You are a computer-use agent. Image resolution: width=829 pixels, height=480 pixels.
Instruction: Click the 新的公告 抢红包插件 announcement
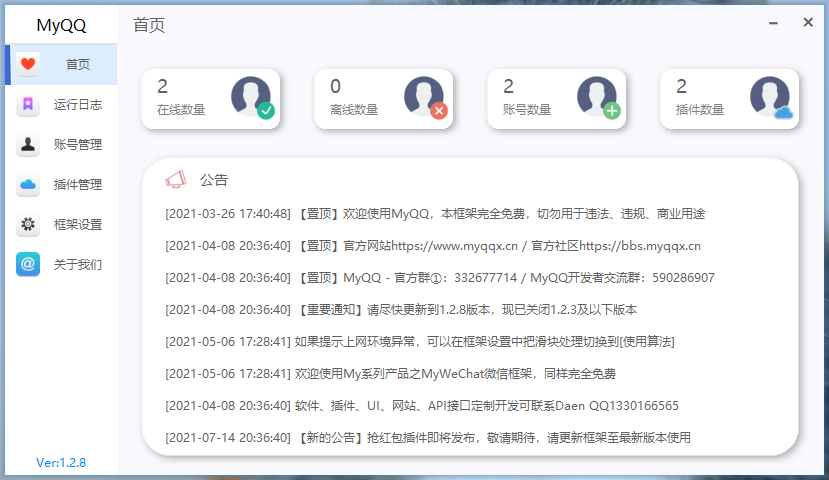click(428, 438)
